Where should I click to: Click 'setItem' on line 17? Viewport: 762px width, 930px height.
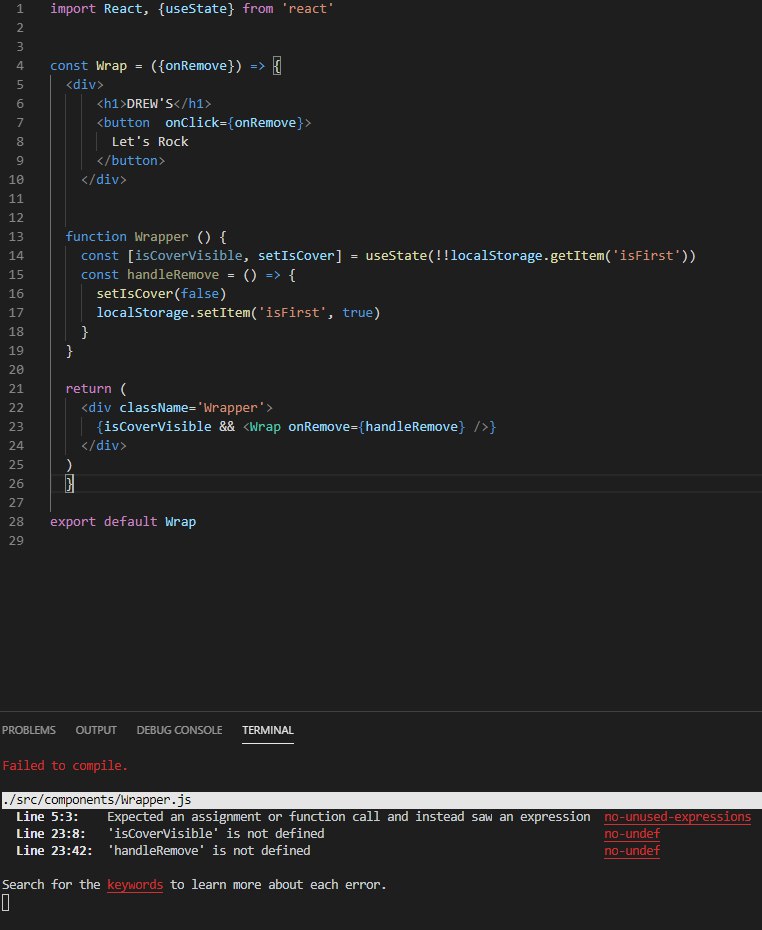pyautogui.click(x=223, y=313)
